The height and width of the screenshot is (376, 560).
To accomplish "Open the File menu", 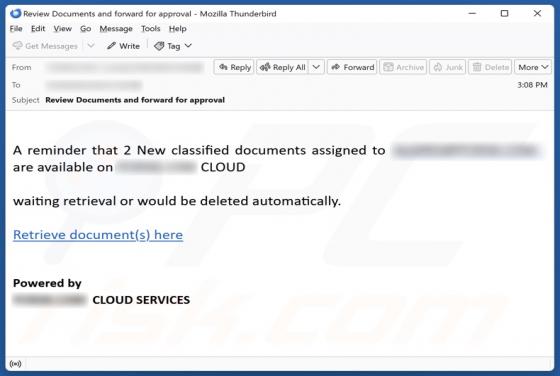I will pos(16,29).
